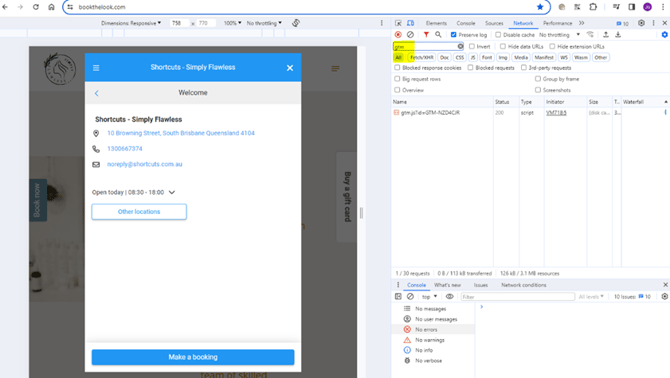
Task: Open All levels log dropdown
Action: tap(591, 296)
